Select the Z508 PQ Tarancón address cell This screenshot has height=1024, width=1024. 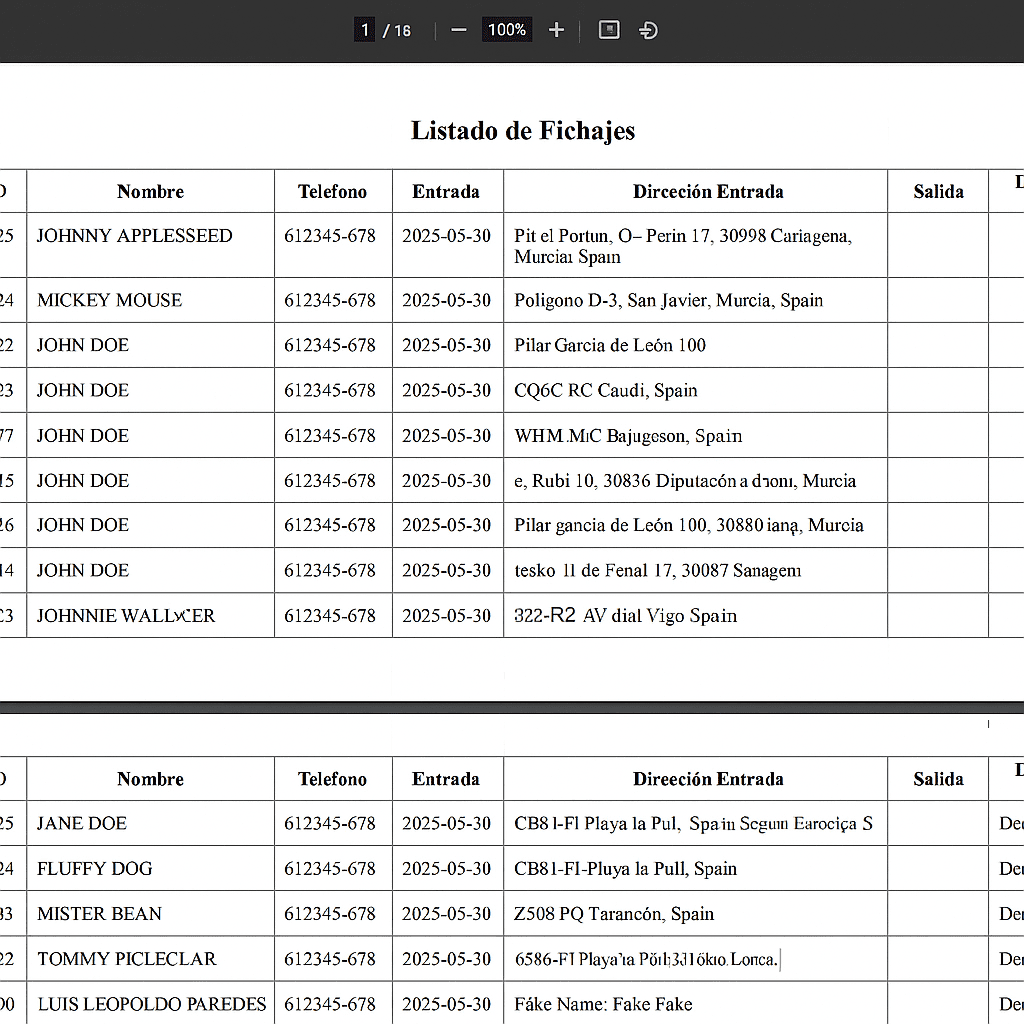614,914
